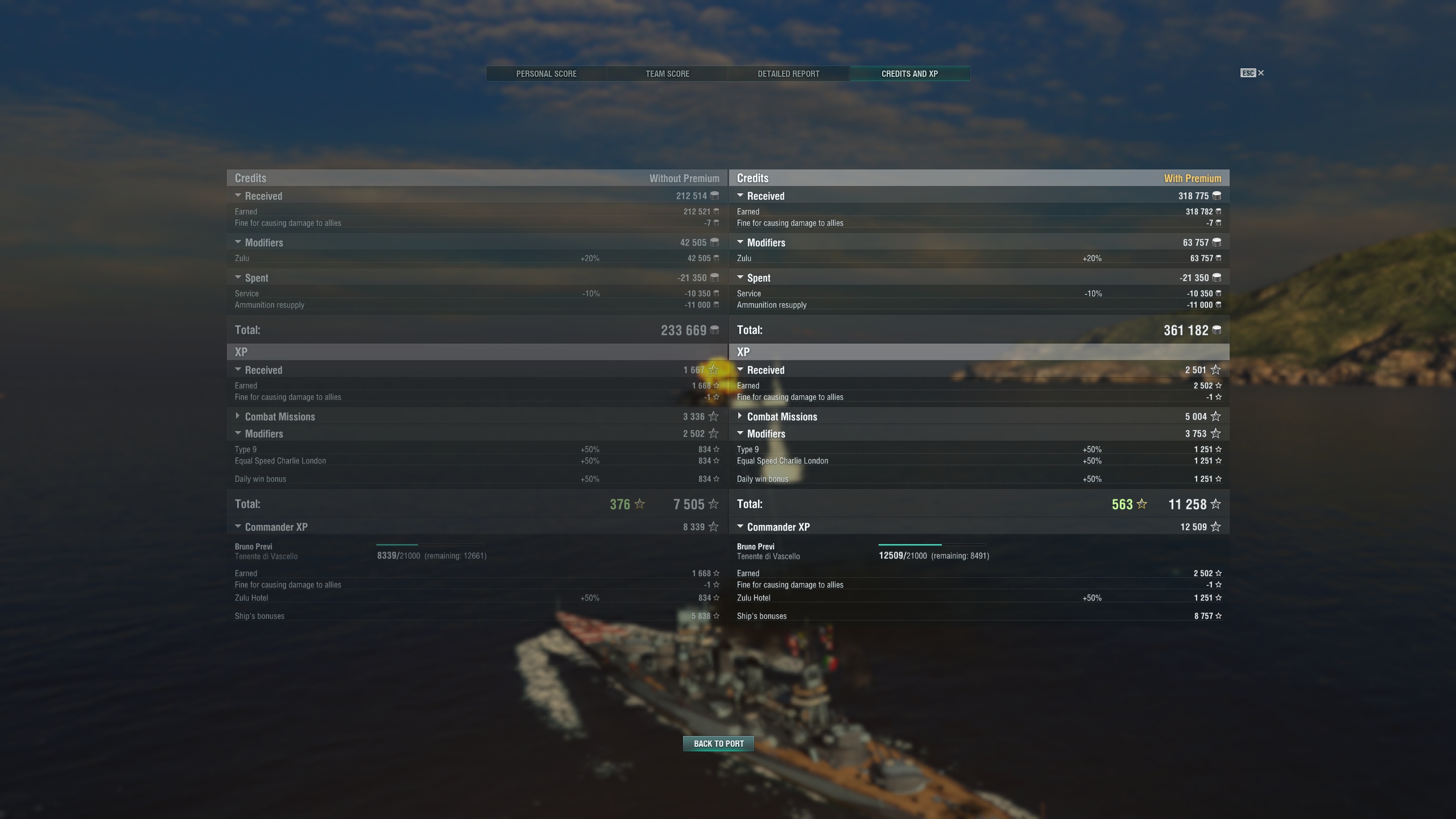Click the free XP star beside green 563
Viewport: 1456px width, 819px height.
point(1141,504)
